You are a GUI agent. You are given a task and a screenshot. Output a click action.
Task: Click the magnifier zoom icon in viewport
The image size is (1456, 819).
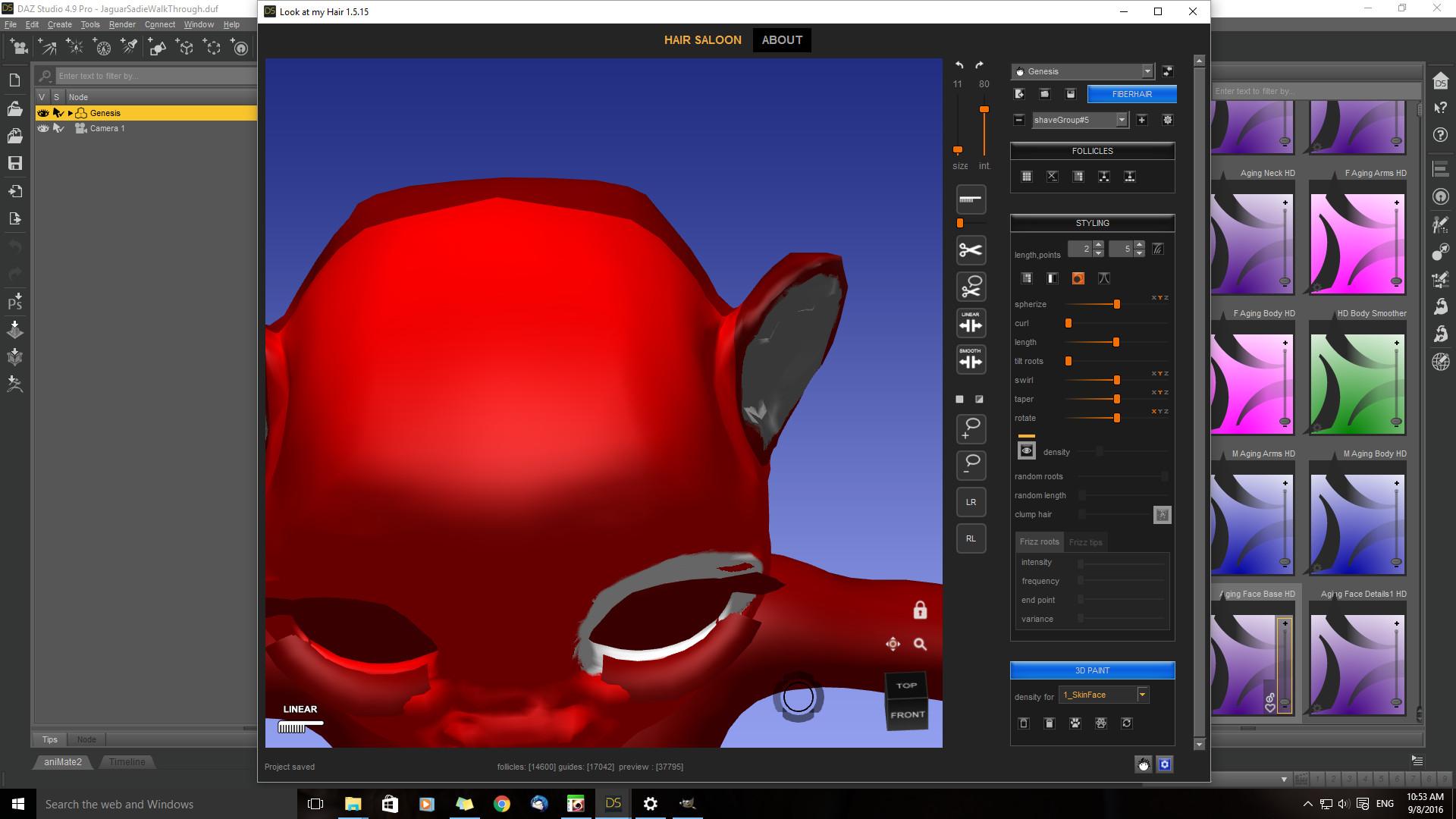920,645
